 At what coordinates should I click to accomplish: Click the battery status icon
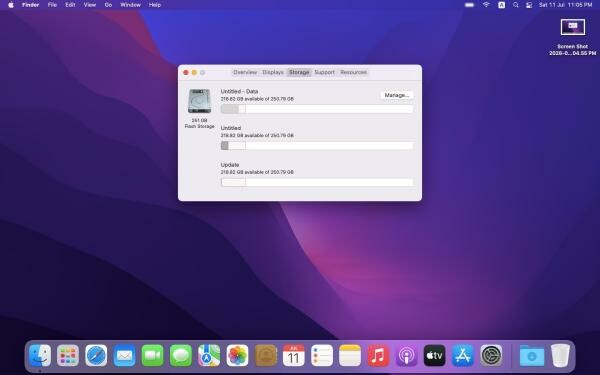(470, 5)
